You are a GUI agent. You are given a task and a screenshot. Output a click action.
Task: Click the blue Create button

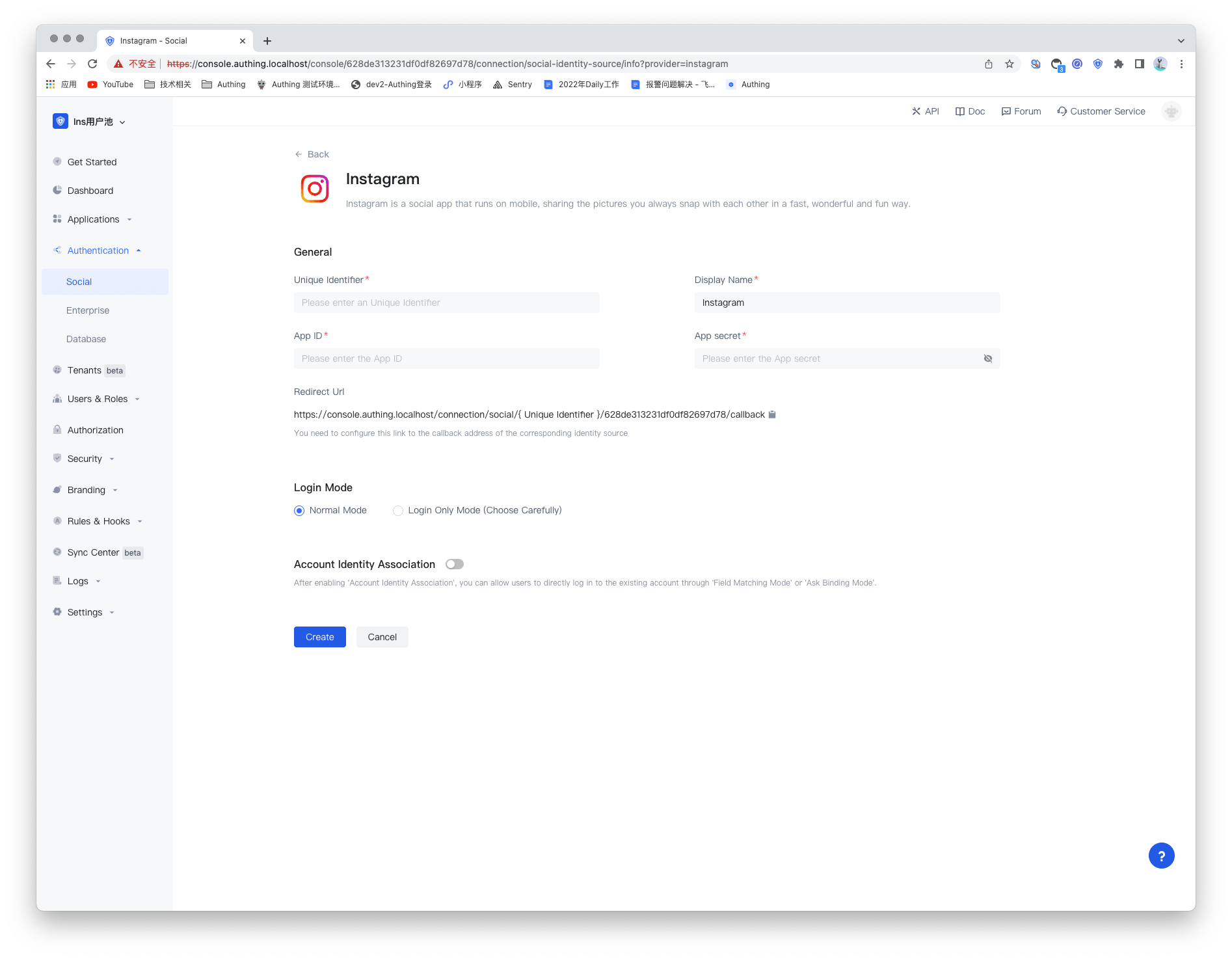pos(319,637)
